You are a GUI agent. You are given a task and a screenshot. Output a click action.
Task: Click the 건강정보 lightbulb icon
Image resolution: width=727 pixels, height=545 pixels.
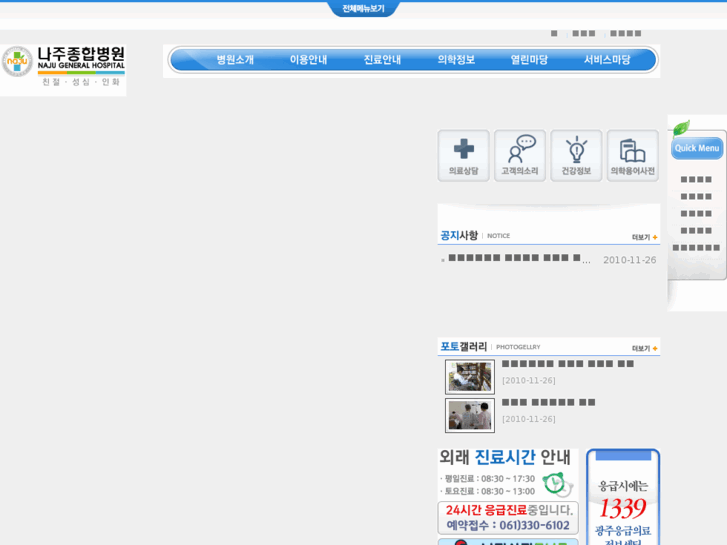576,155
